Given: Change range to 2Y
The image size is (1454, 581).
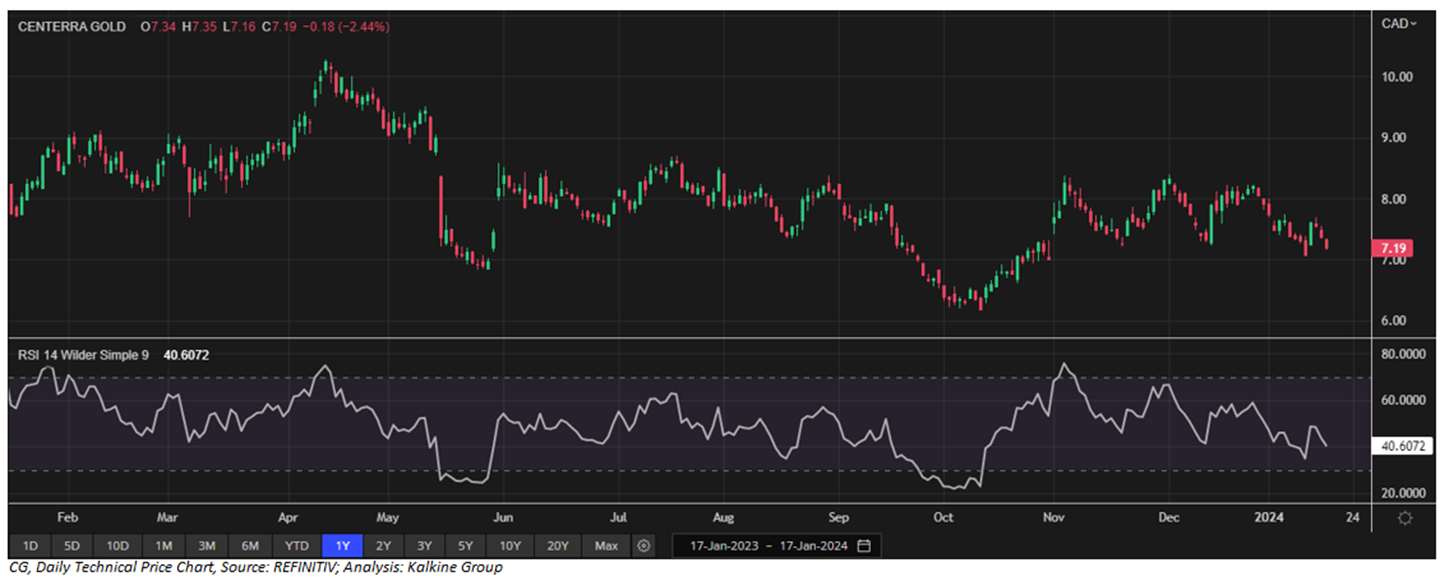Looking at the screenshot, I should tap(384, 546).
